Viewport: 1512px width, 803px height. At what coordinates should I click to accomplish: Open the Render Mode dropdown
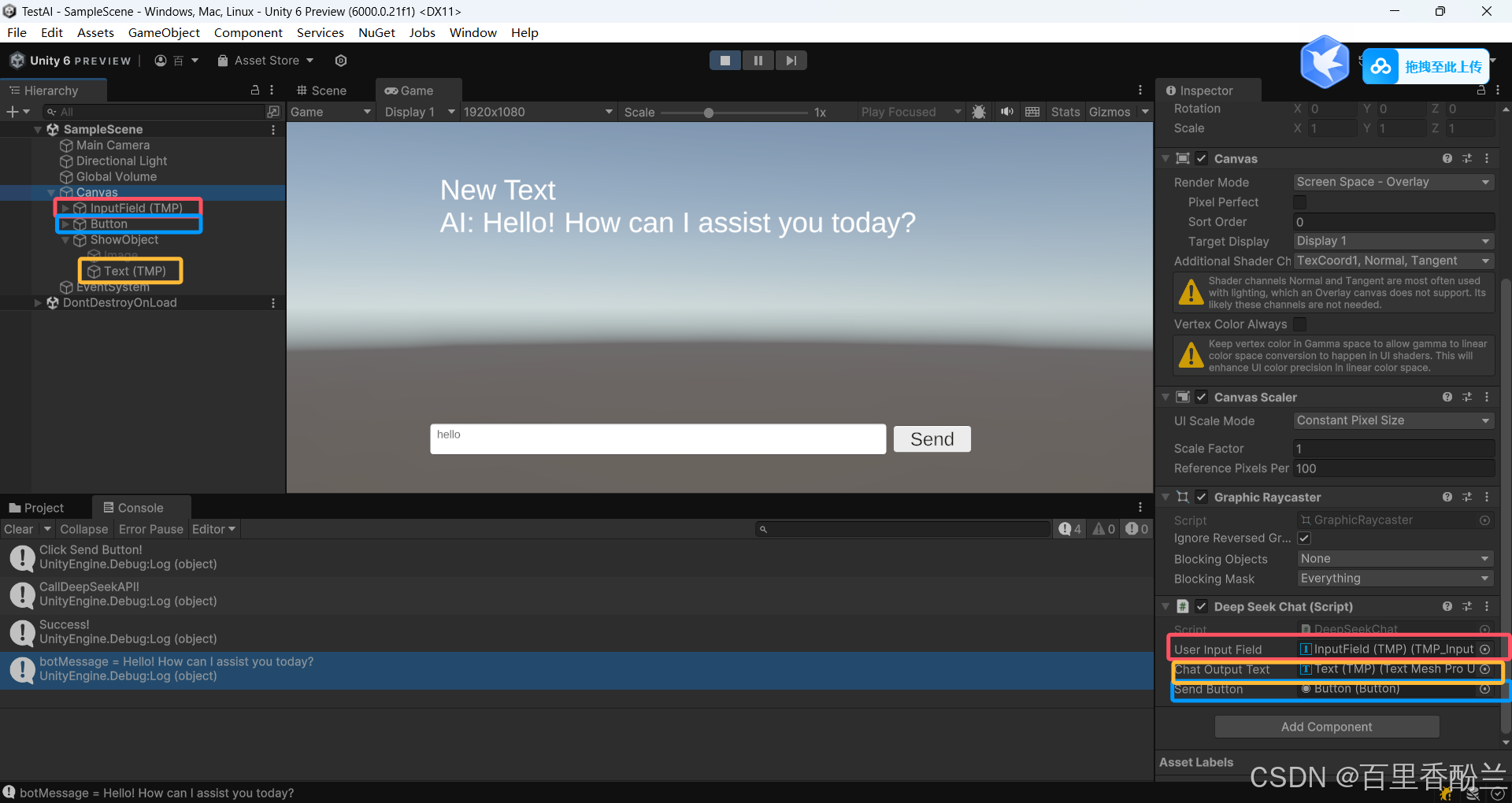1393,182
